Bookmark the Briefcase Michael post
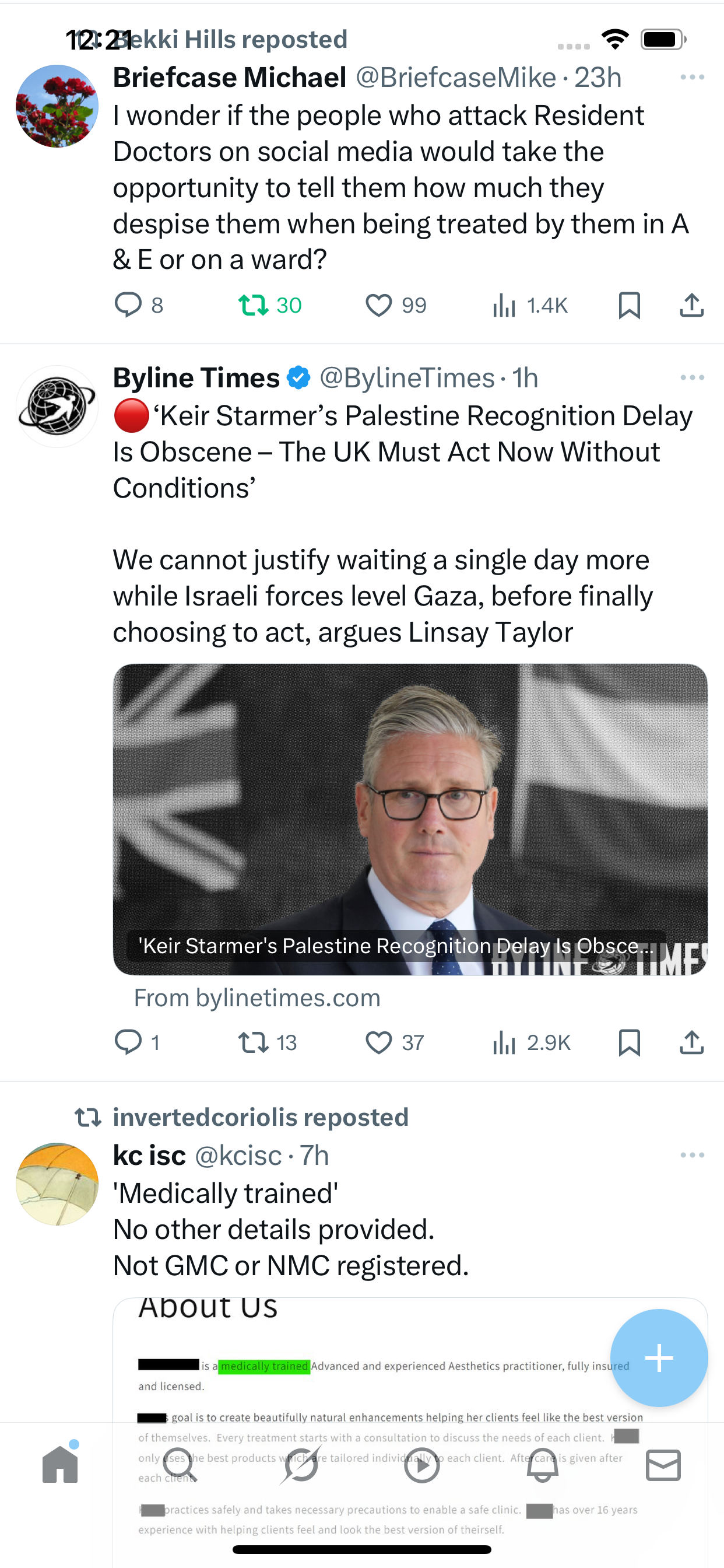The height and width of the screenshot is (1568, 724). 629,305
